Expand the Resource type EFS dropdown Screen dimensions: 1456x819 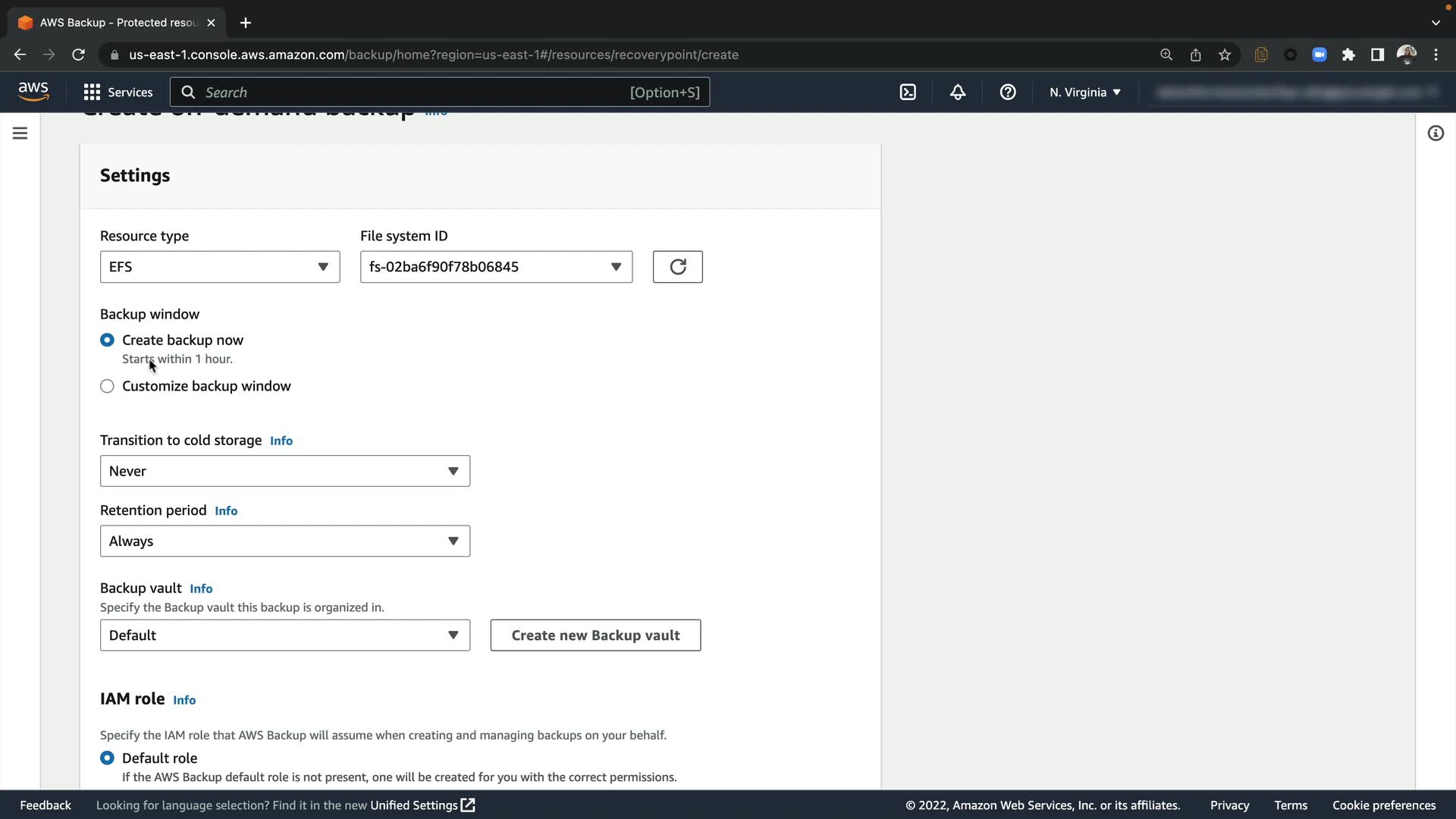[x=220, y=267]
